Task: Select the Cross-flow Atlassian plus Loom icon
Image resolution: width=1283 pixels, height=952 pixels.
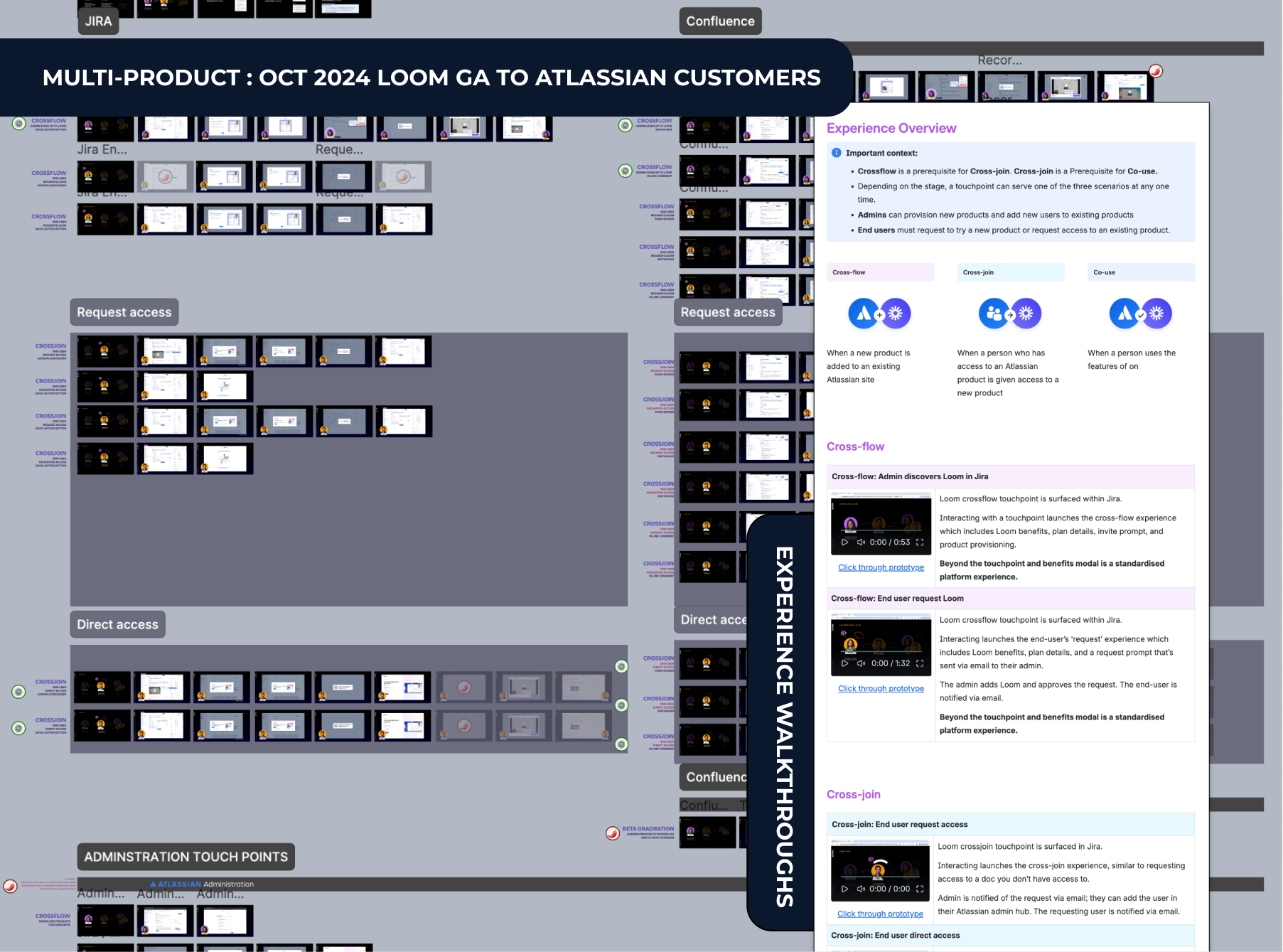Action: [879, 314]
